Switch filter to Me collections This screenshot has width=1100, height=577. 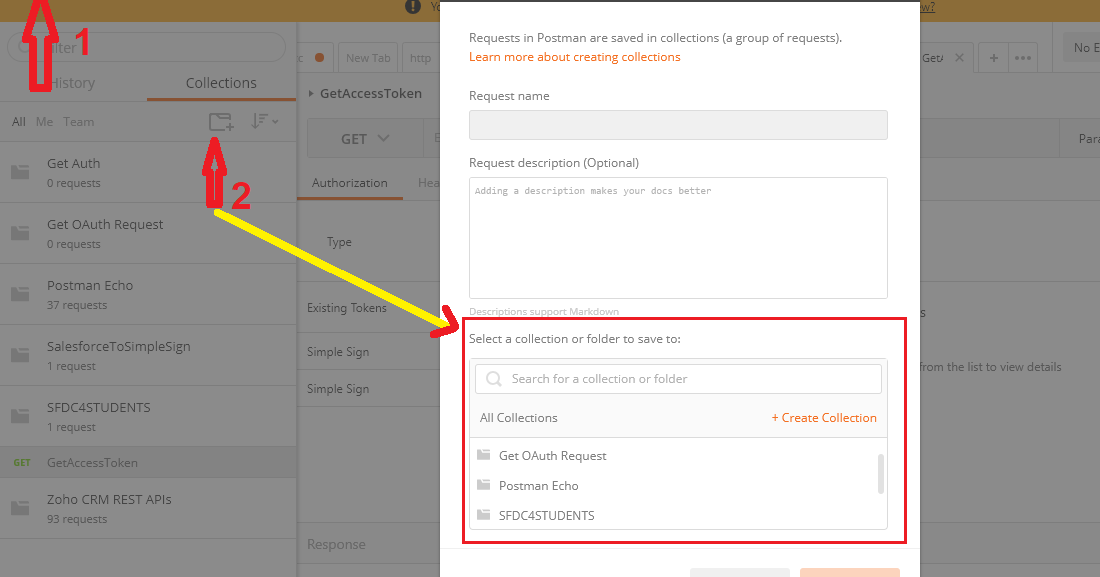coord(44,121)
